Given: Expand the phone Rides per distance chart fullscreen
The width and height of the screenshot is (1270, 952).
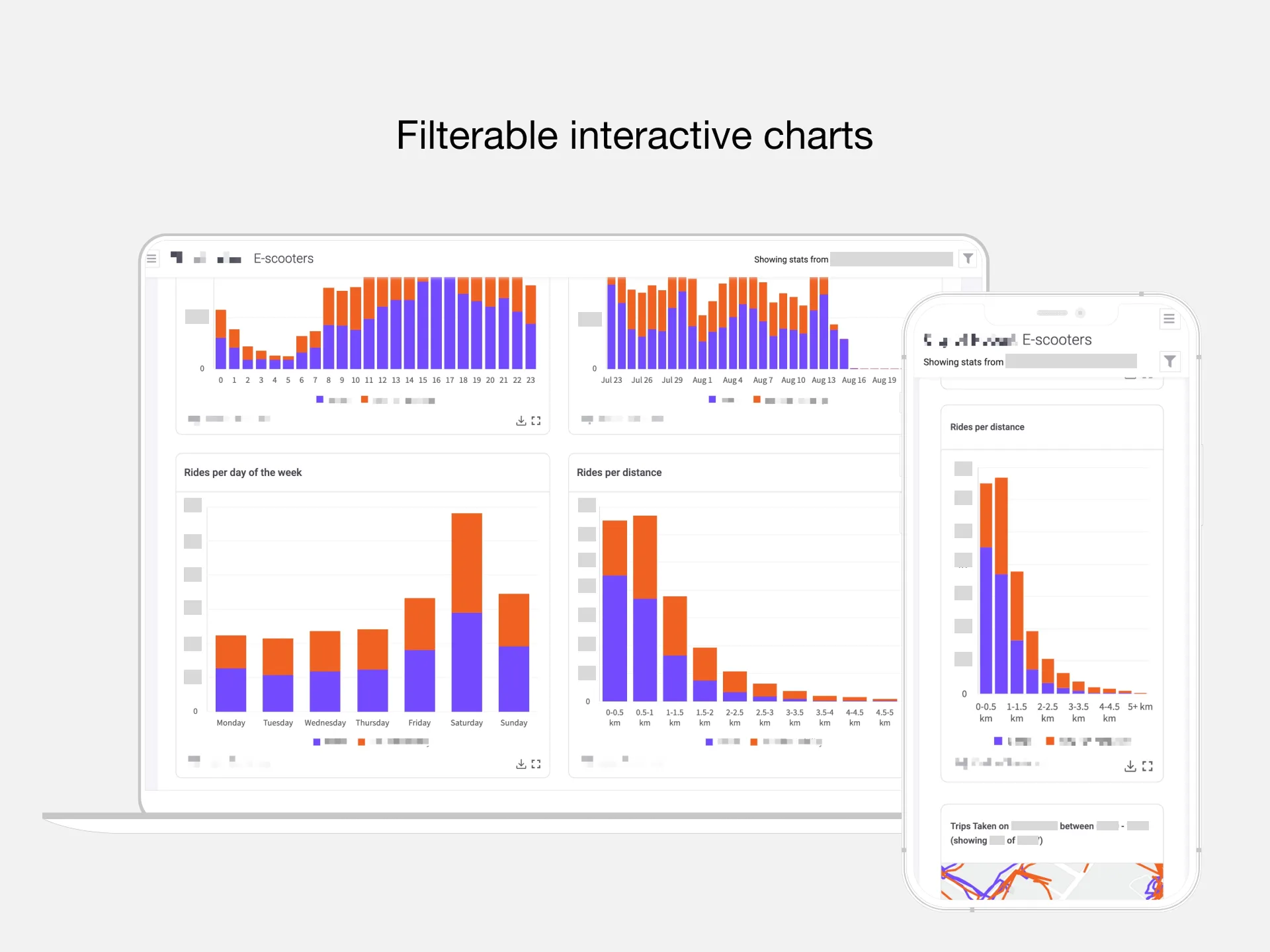Looking at the screenshot, I should tap(1148, 766).
